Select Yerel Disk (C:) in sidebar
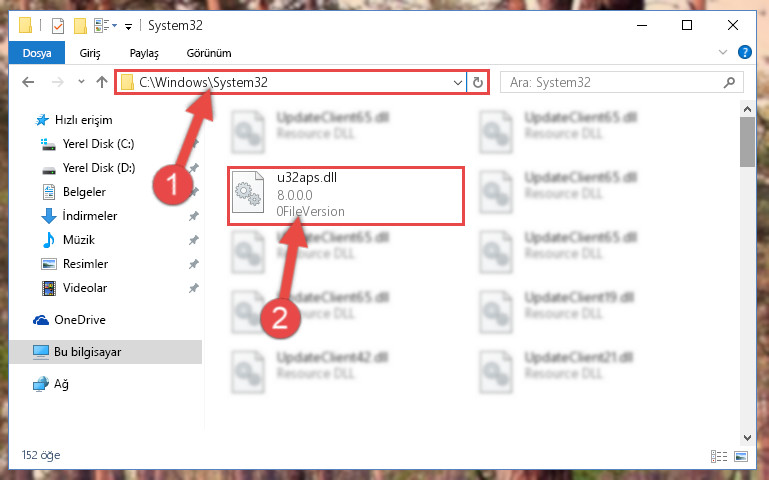This screenshot has height=480, width=769. point(98,144)
